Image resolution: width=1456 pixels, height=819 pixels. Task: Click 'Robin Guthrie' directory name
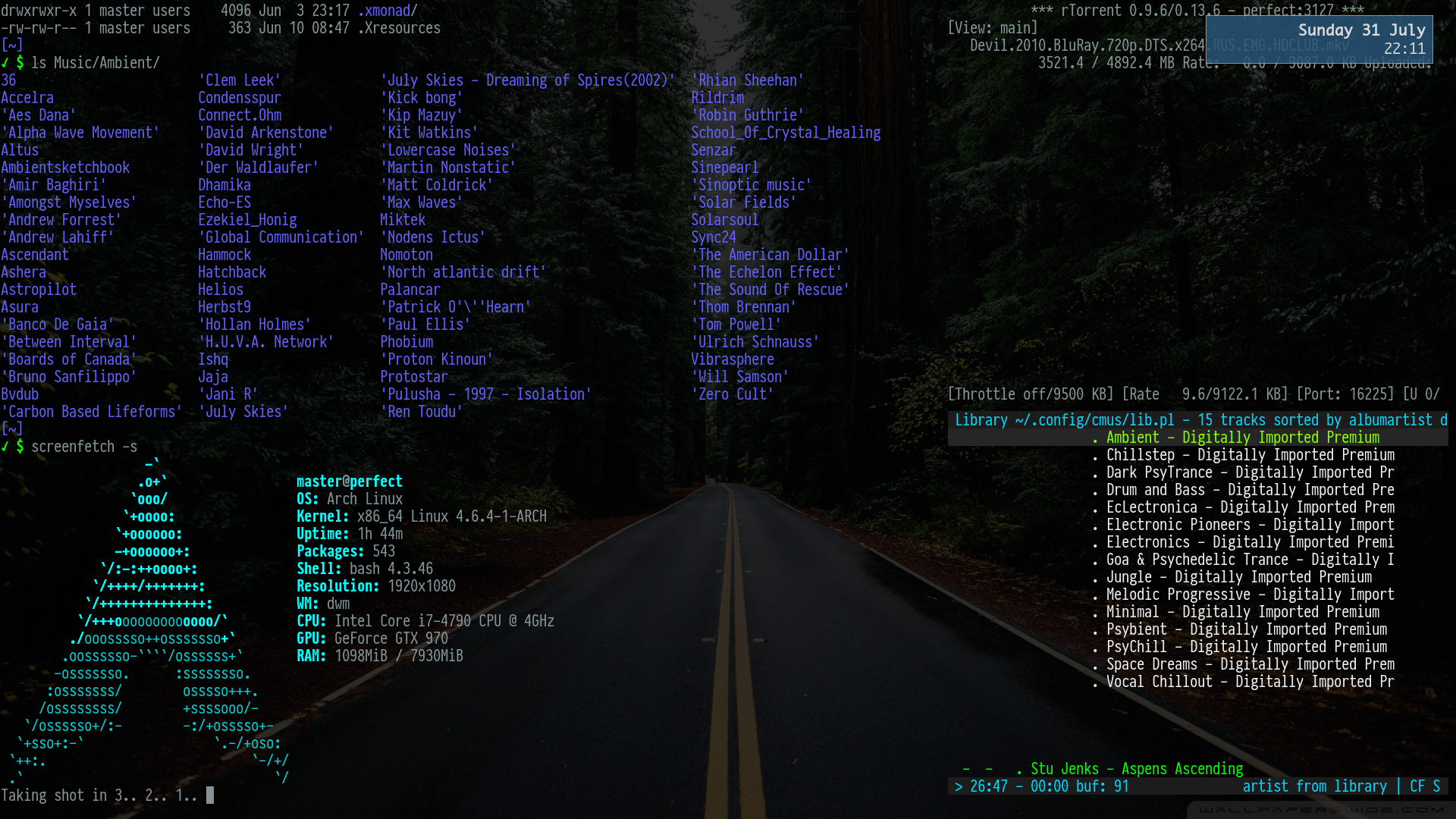[x=748, y=115]
